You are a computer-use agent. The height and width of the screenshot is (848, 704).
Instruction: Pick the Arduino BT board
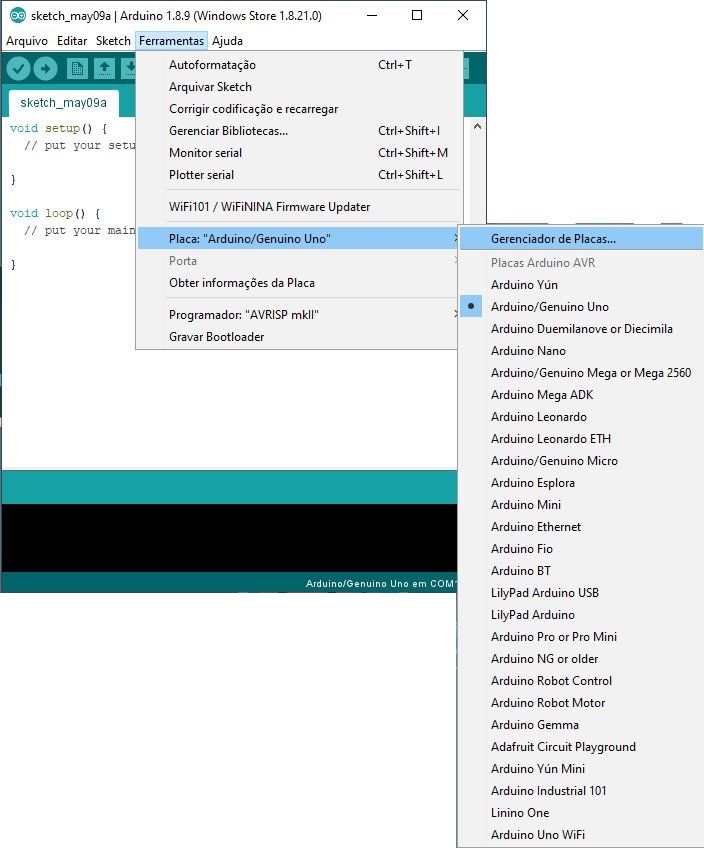[581, 571]
